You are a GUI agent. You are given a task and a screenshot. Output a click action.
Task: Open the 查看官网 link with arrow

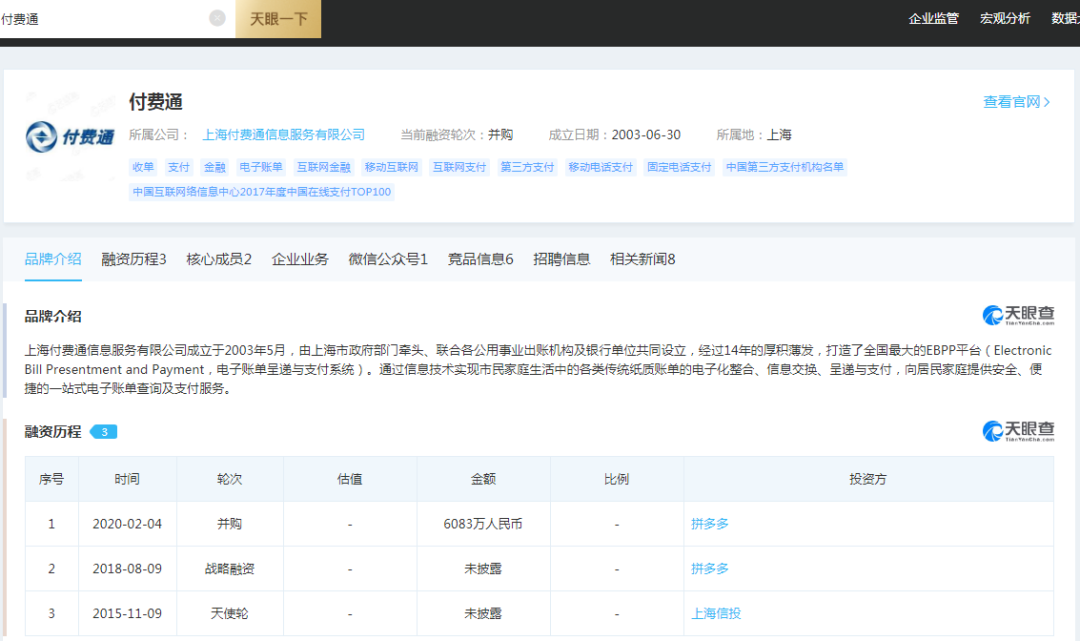click(x=1017, y=102)
